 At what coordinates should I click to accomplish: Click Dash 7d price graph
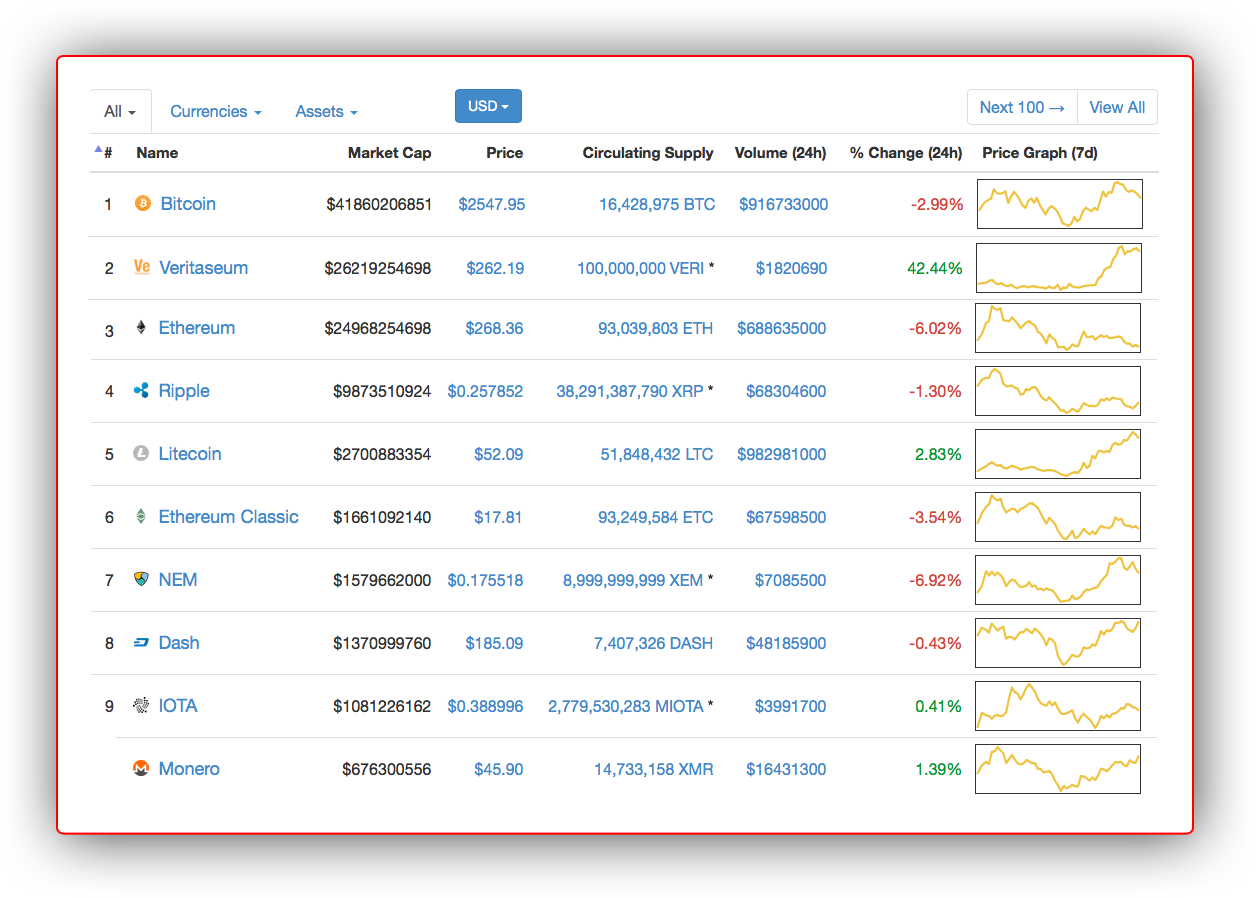[1058, 643]
